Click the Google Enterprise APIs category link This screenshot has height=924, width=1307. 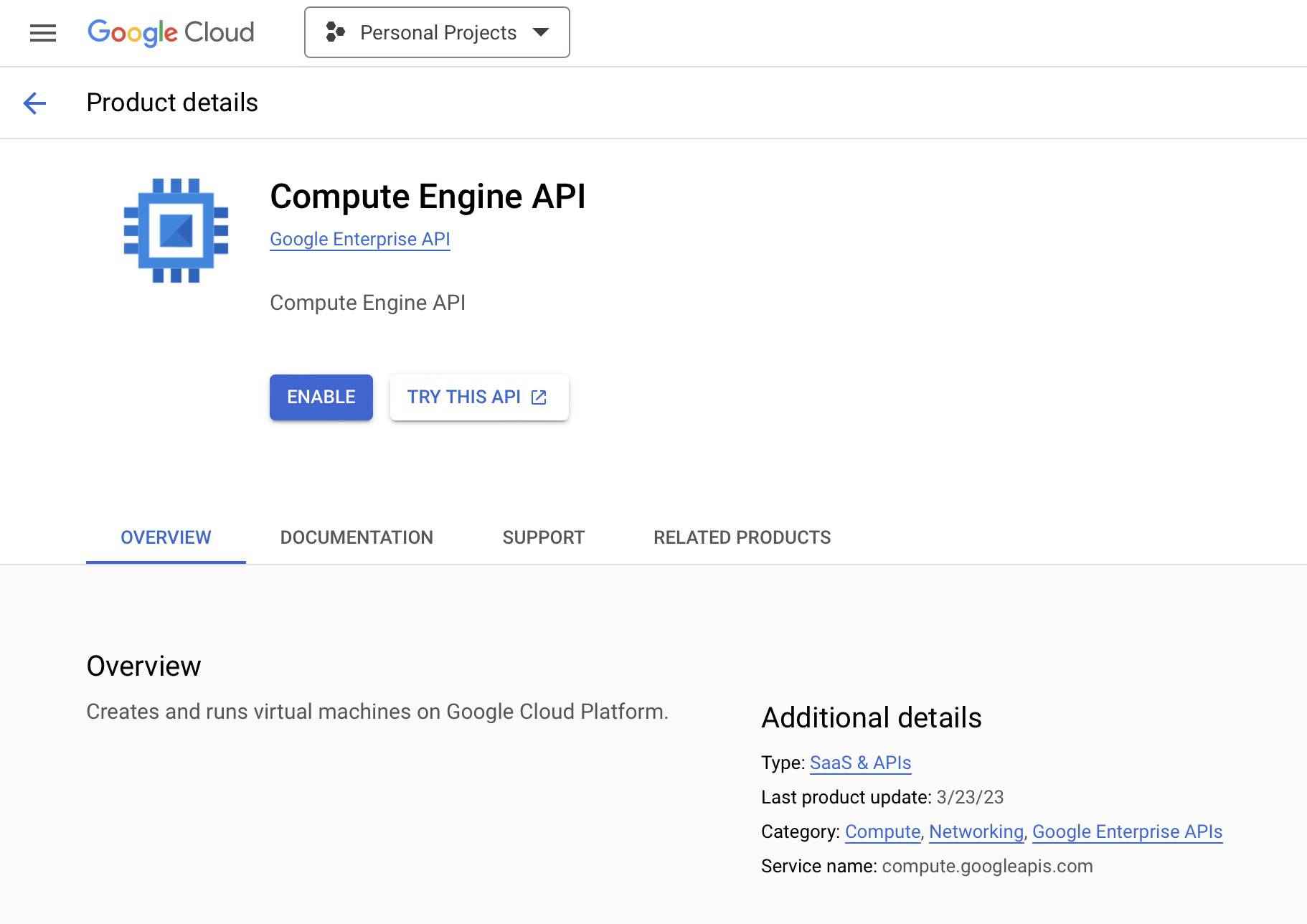(1127, 831)
